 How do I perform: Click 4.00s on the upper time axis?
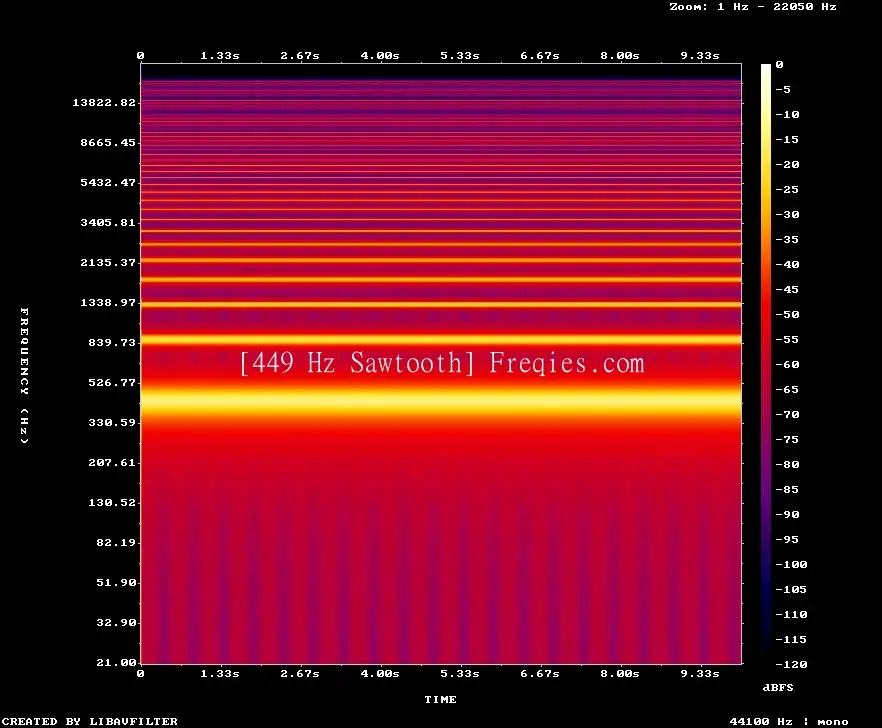click(380, 56)
